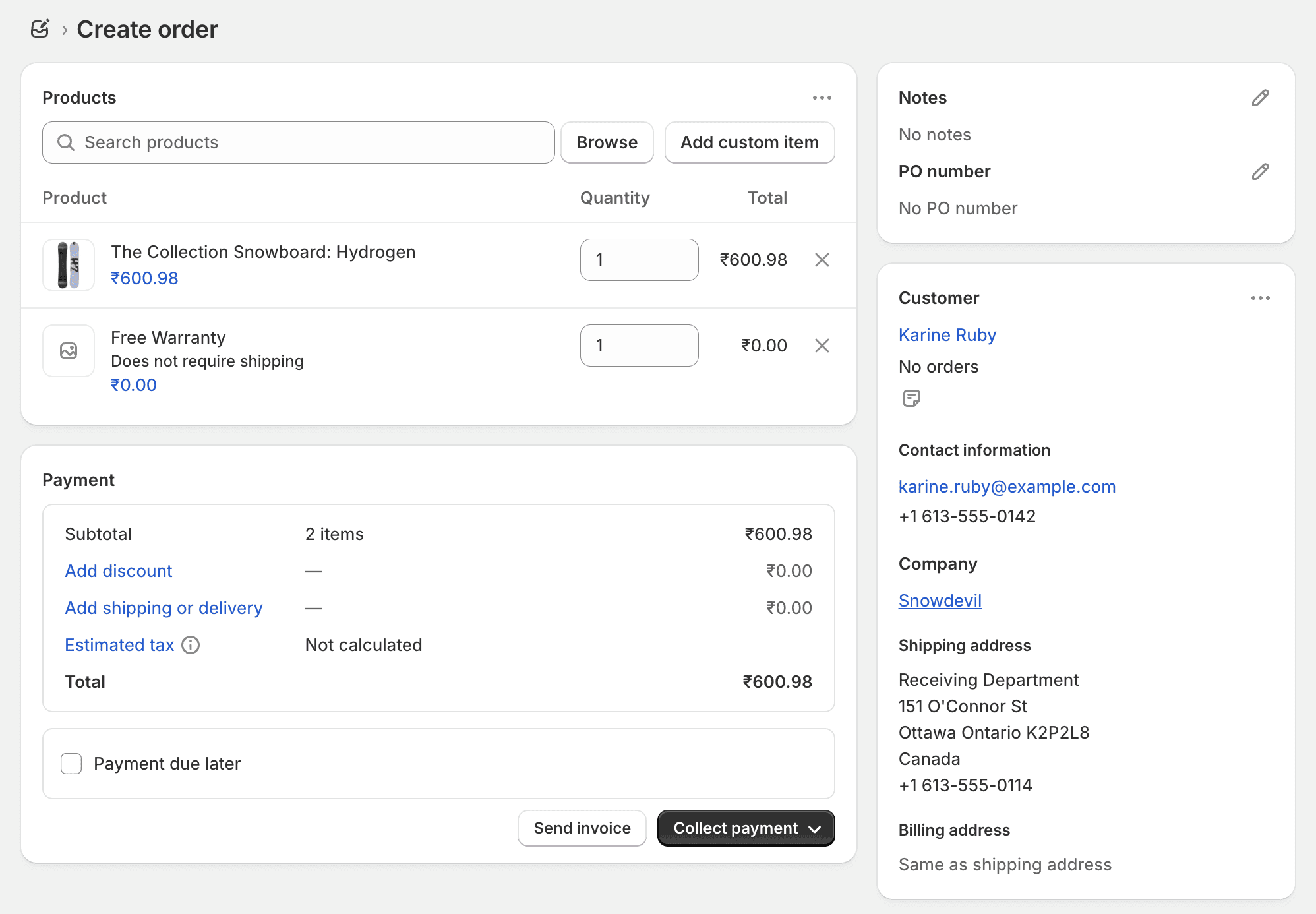Click the 'Not calculated' tax value

coord(363,645)
